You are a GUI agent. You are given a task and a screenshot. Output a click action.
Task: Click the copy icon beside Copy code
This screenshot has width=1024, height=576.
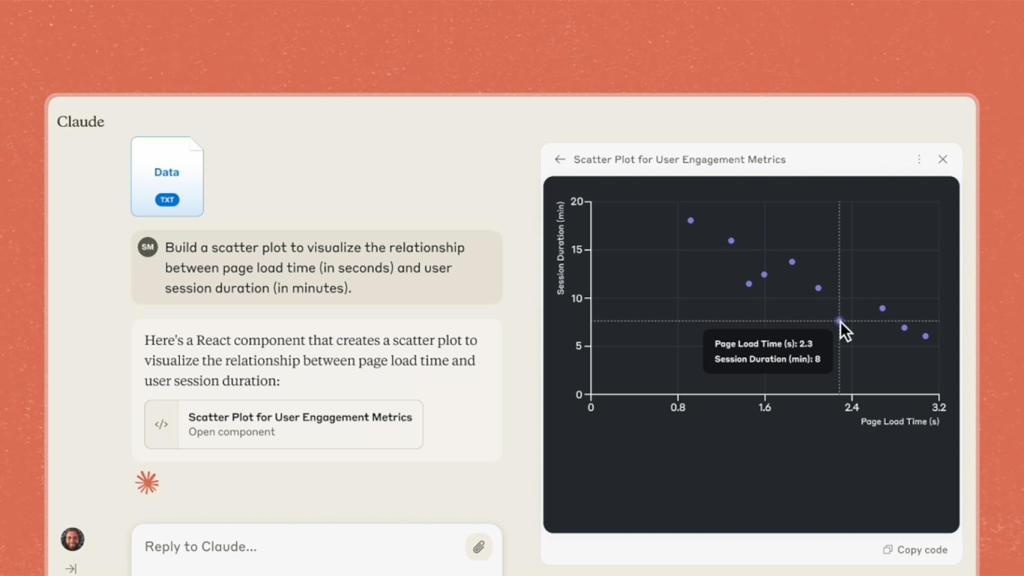coord(888,549)
